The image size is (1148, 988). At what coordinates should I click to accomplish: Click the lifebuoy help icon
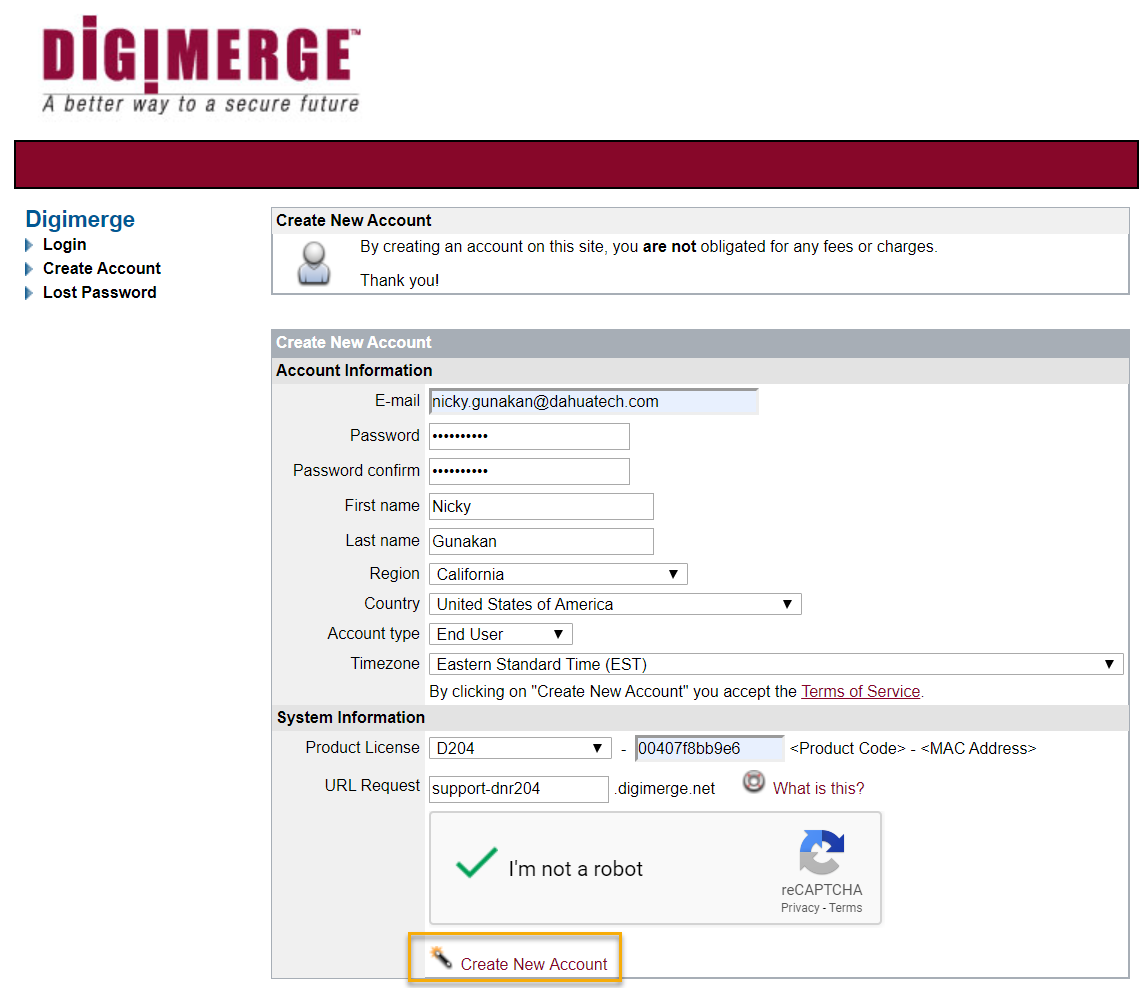[x=753, y=781]
